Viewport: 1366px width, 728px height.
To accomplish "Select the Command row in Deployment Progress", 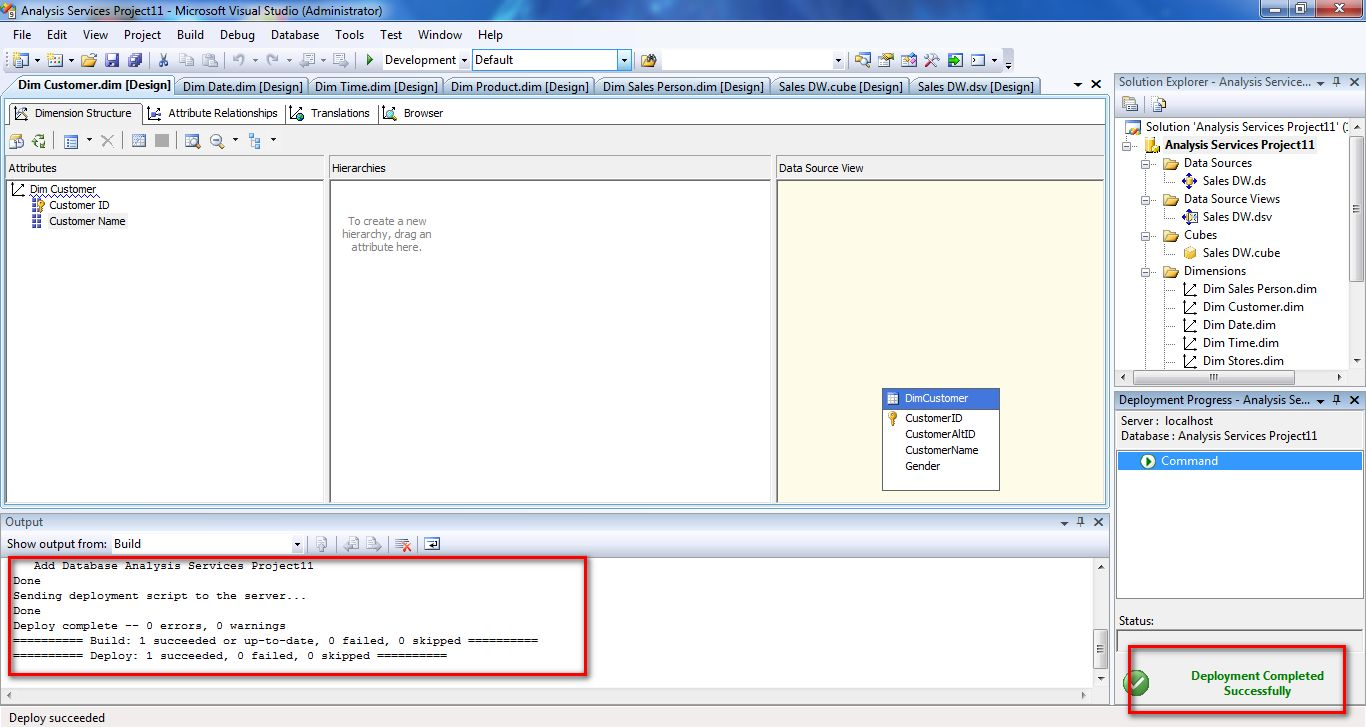I will pos(1239,461).
